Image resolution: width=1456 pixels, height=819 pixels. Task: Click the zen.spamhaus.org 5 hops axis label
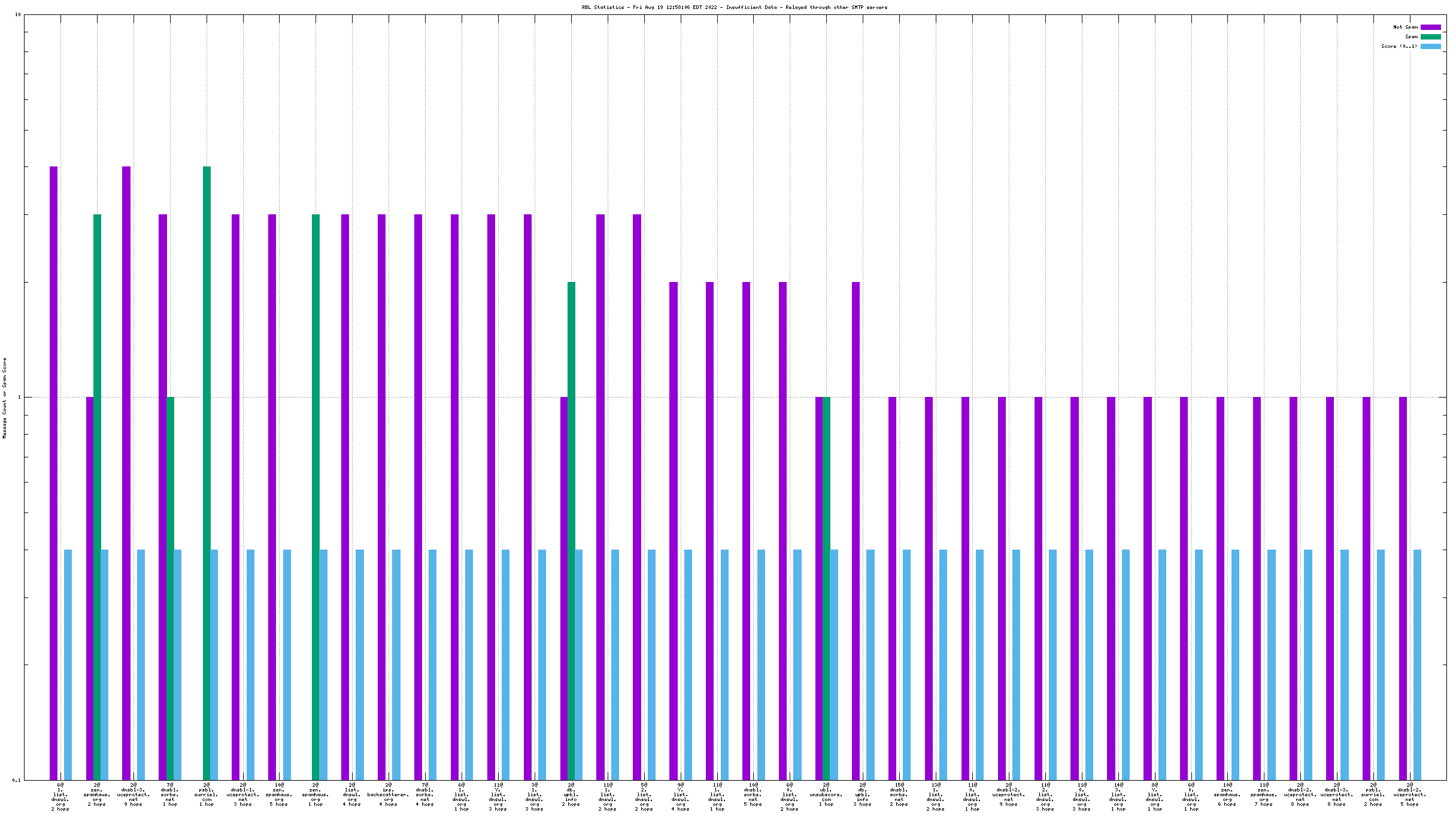click(x=279, y=794)
